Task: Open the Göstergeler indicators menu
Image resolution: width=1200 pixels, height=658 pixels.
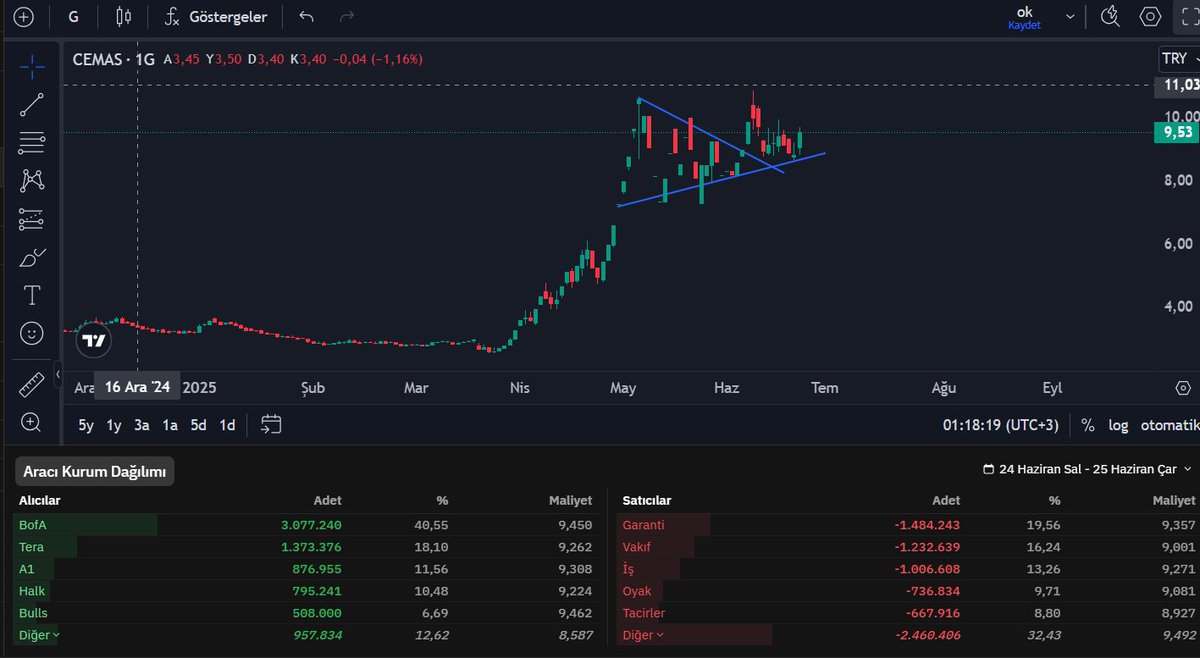Action: [x=216, y=17]
